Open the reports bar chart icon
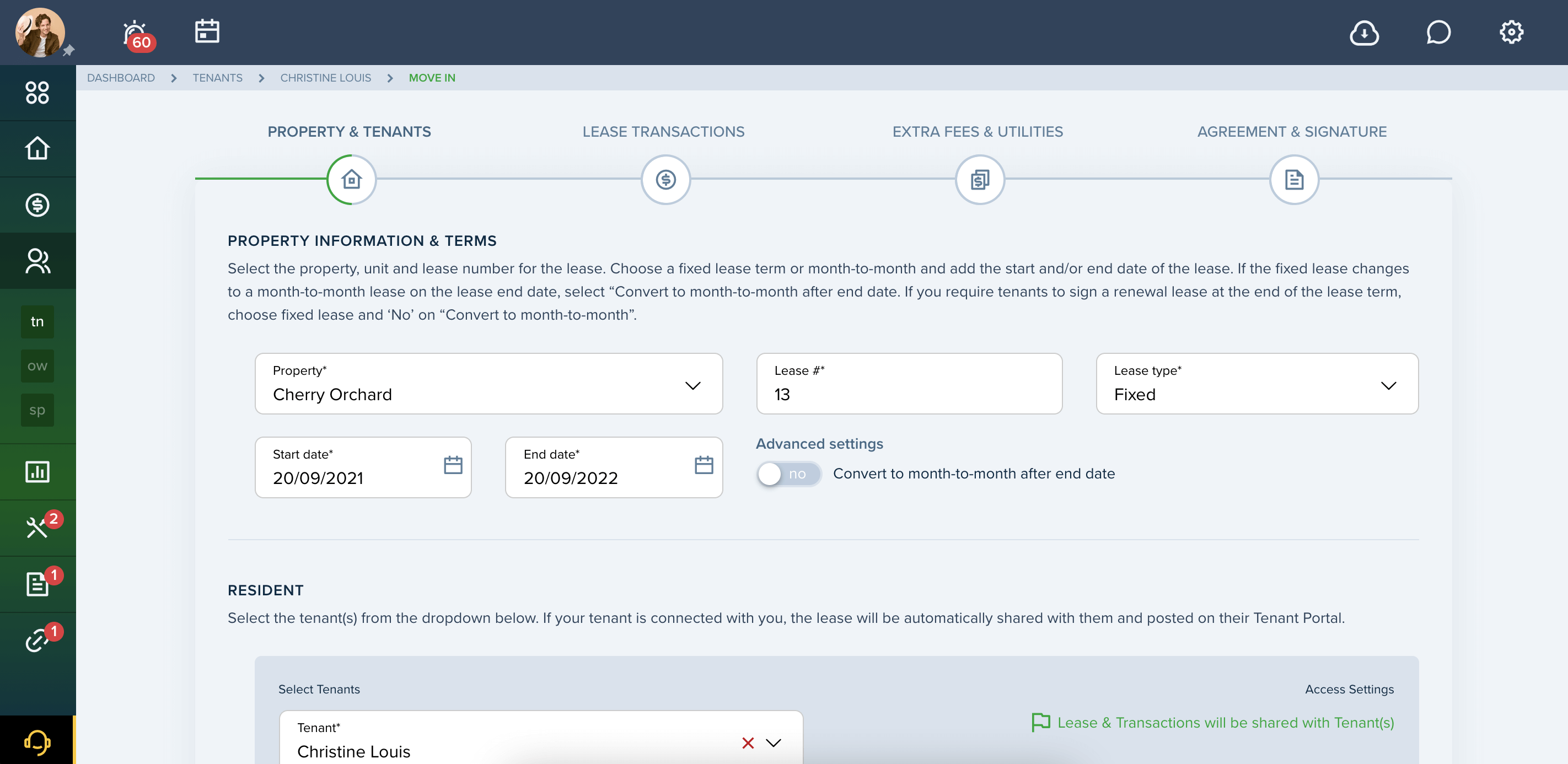Image resolution: width=1568 pixels, height=764 pixels. click(x=37, y=472)
